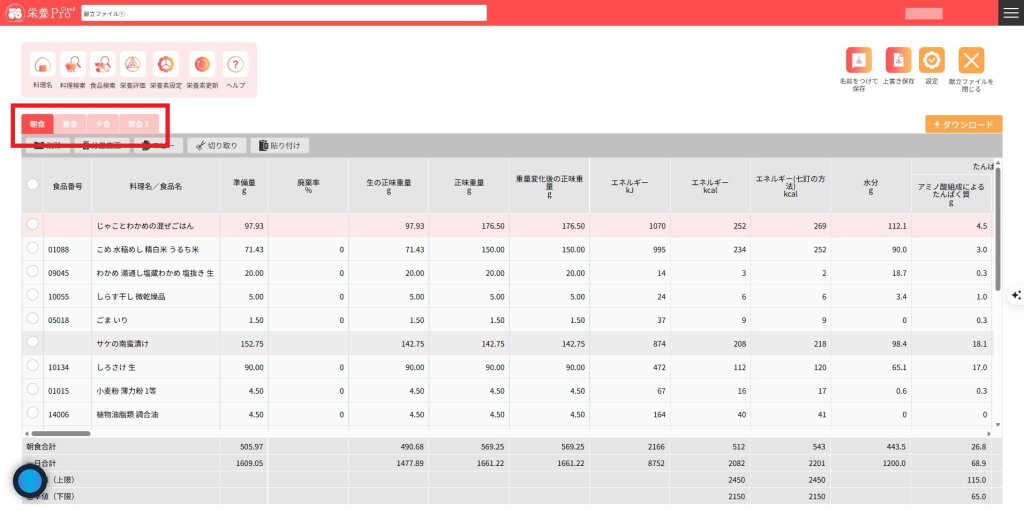The width and height of the screenshot is (1024, 511).
Task: Open the 設定 settings icon
Action: (931, 60)
